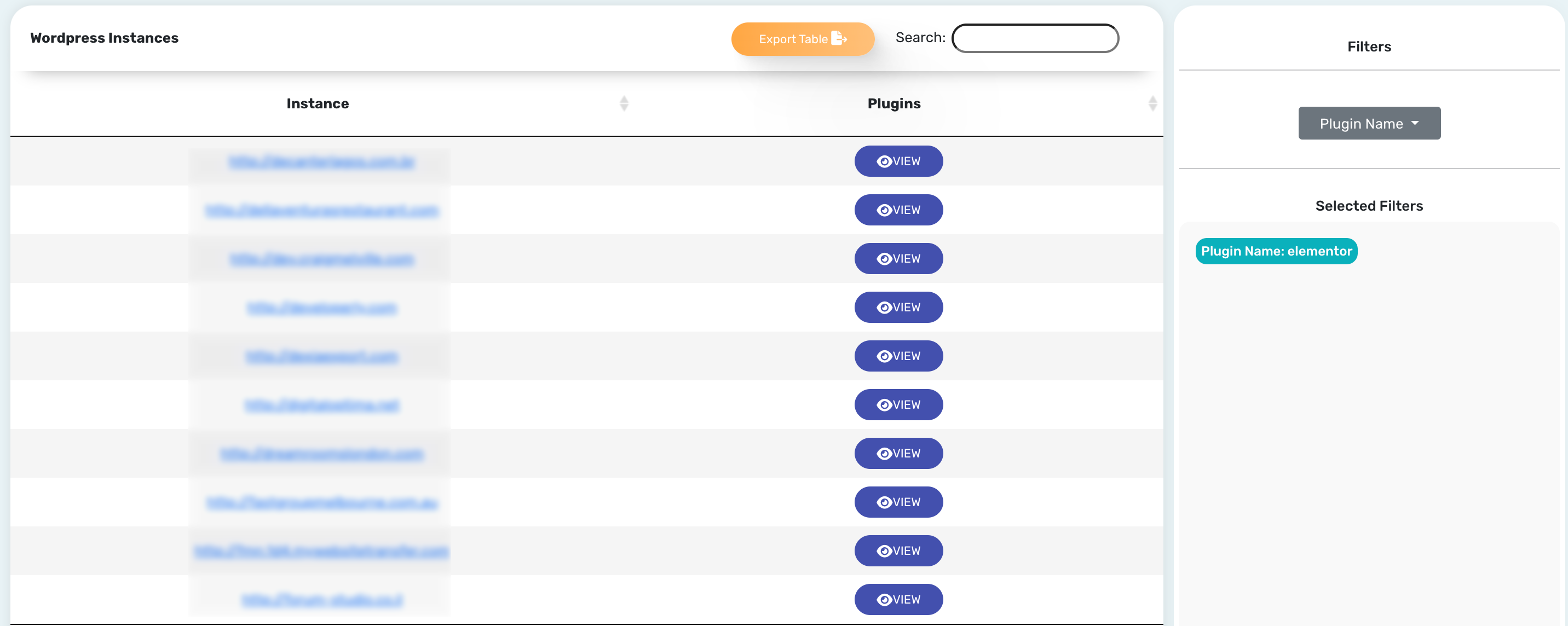The image size is (1568, 626).
Task: View plugins for the seventh instance row
Action: (898, 453)
